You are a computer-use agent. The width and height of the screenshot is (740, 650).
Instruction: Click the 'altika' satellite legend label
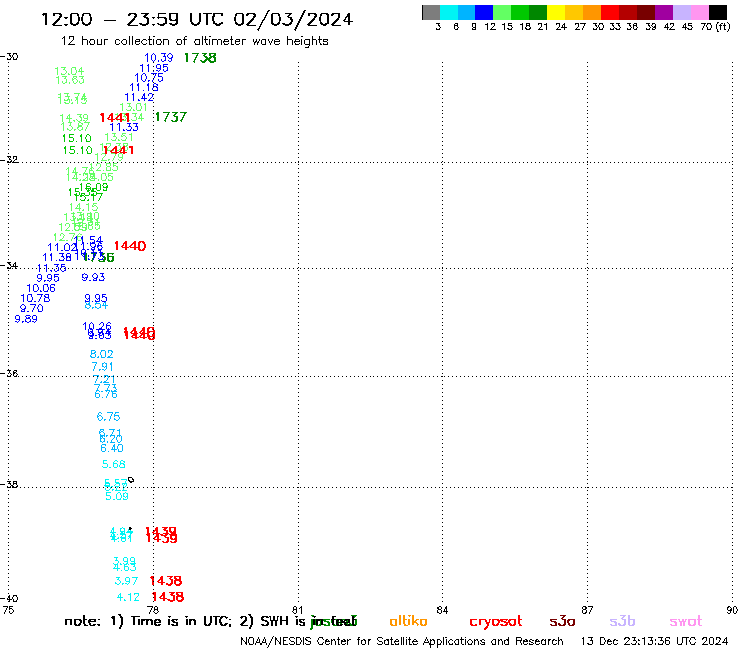coord(408,621)
